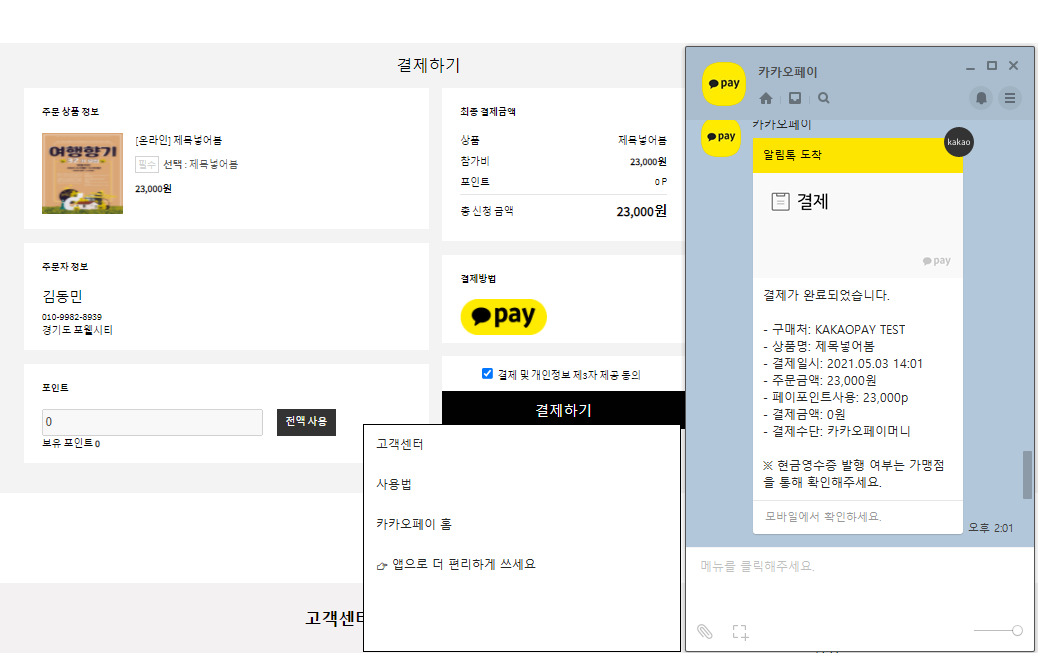This screenshot has height=653, width=1038.
Task: Select the kakao pay payment method logo
Action: point(504,317)
